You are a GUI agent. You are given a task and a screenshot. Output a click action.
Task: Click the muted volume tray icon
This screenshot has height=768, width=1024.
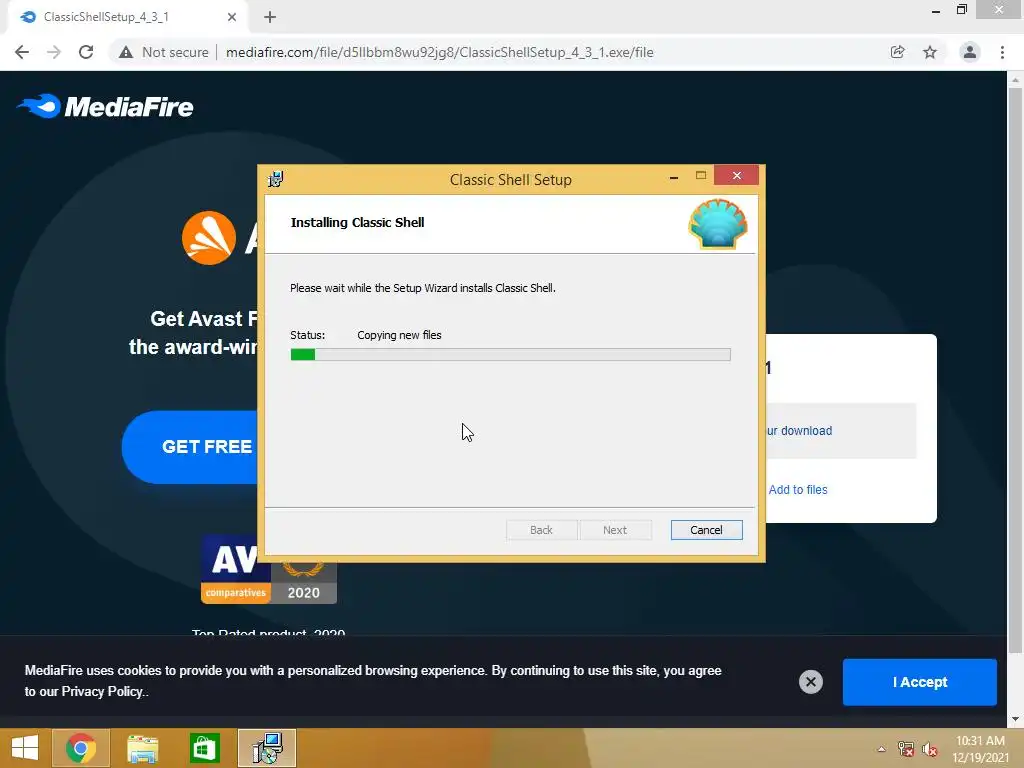point(930,749)
